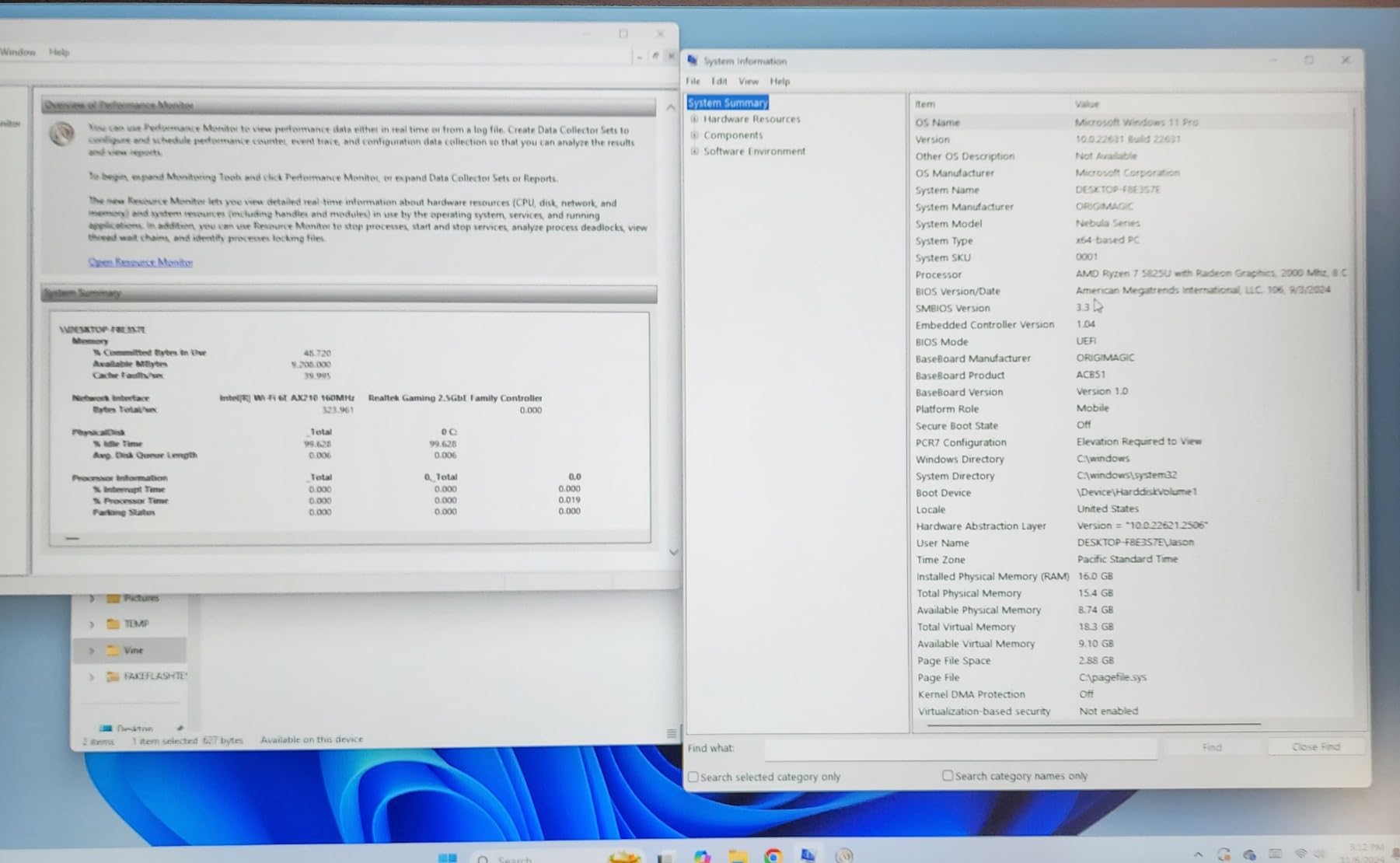Switch Explorer to details view layout

(x=672, y=733)
